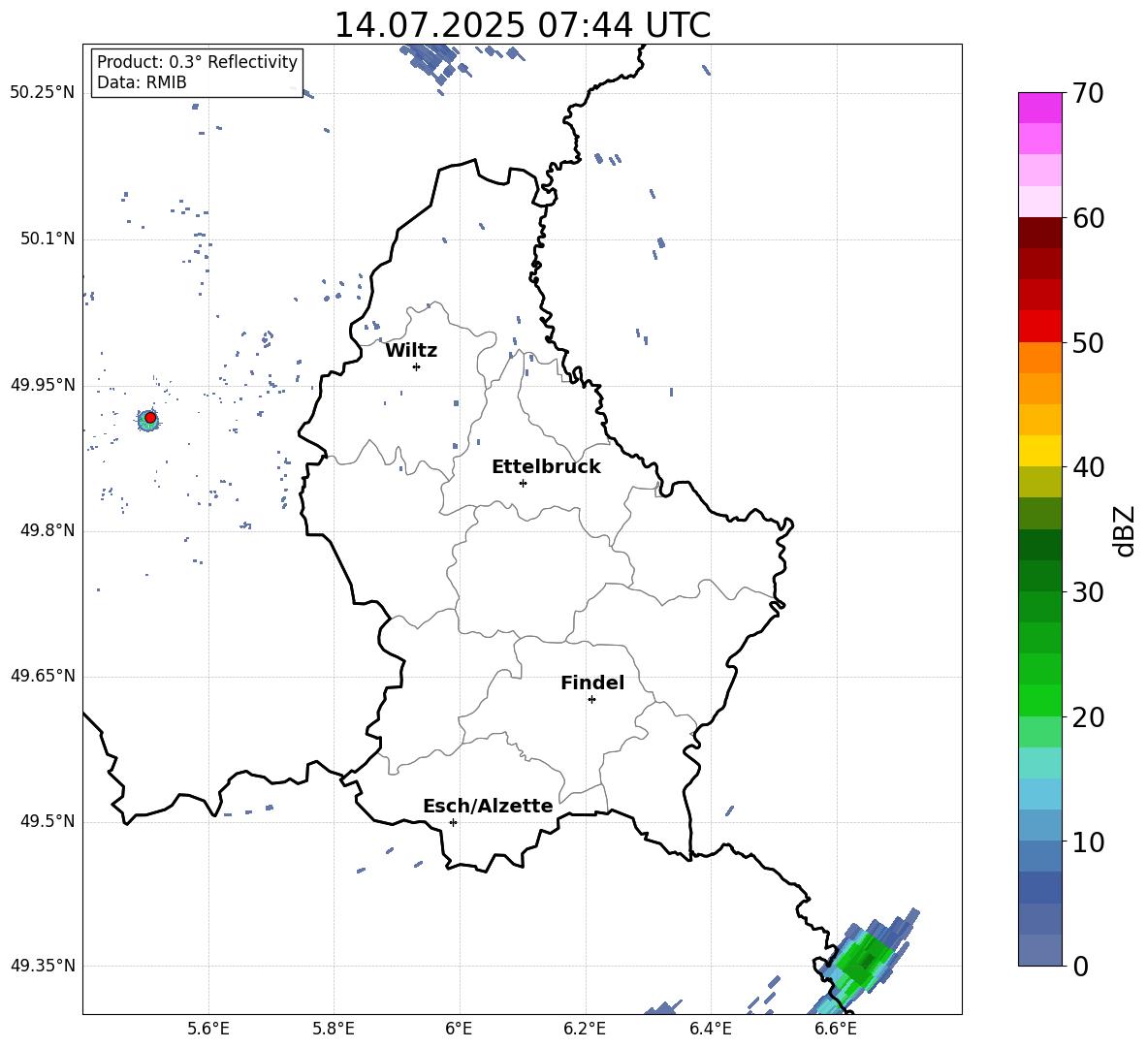Click the 49.5°N latitude label
Image resolution: width=1148 pixels, height=1048 pixels.
pyautogui.click(x=47, y=821)
